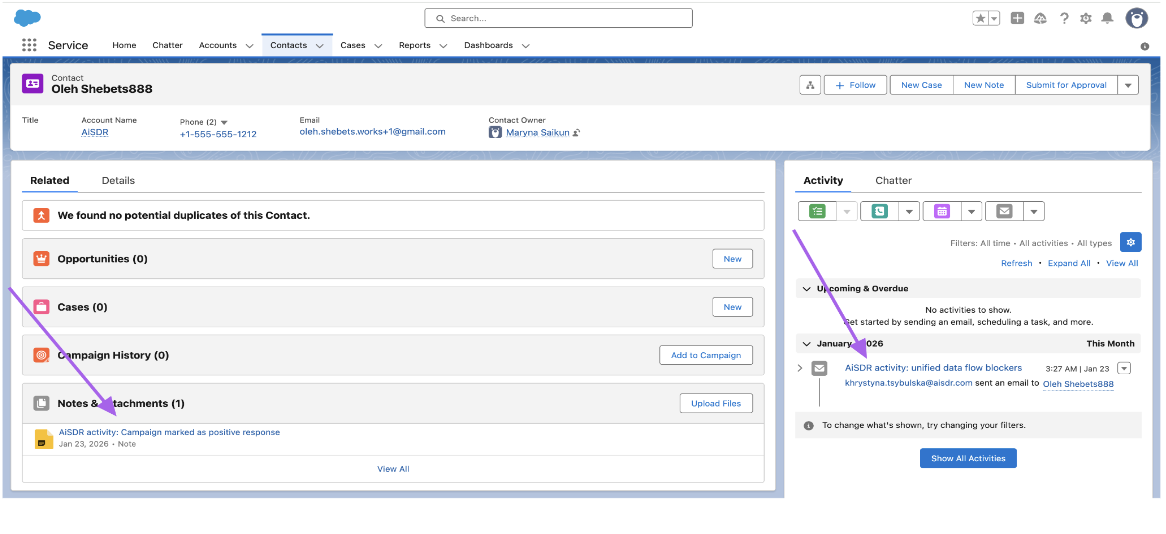Image resolution: width=1166 pixels, height=534 pixels.
Task: Open more record actions dropdown
Action: (1128, 86)
